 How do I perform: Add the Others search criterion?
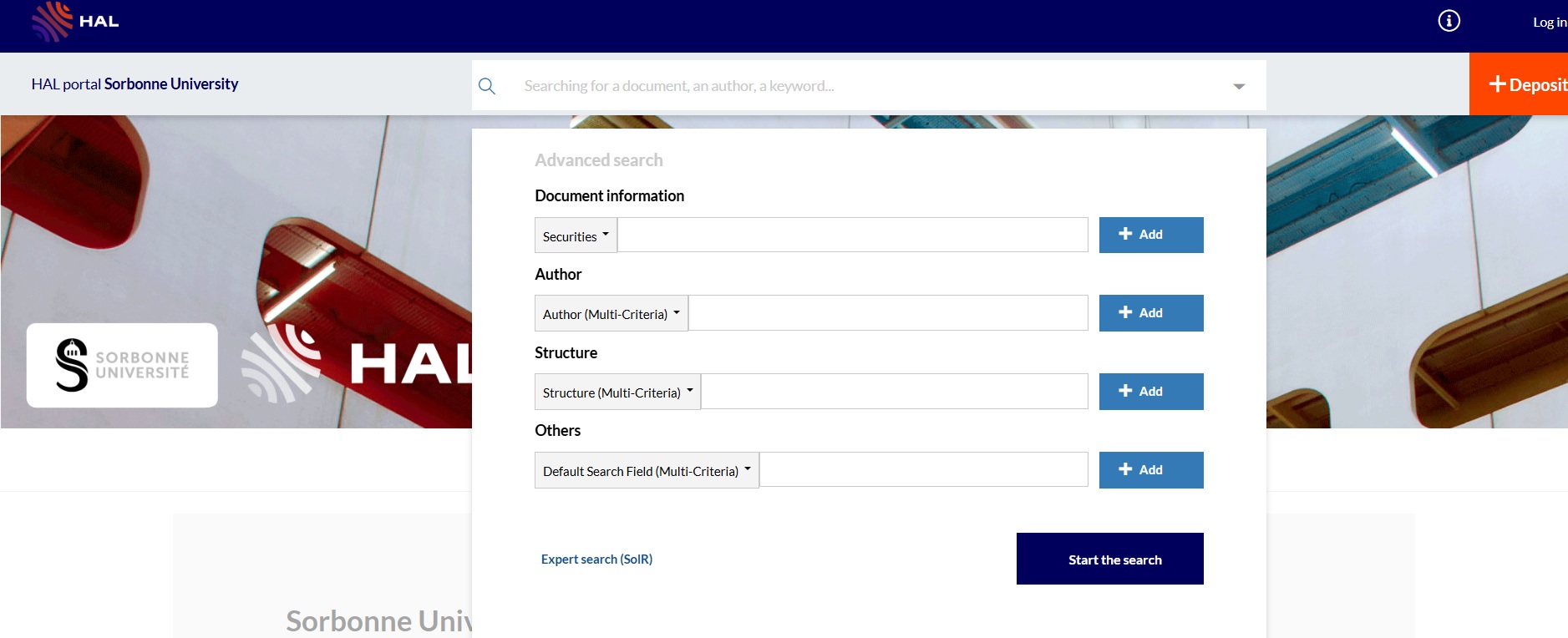click(1150, 470)
